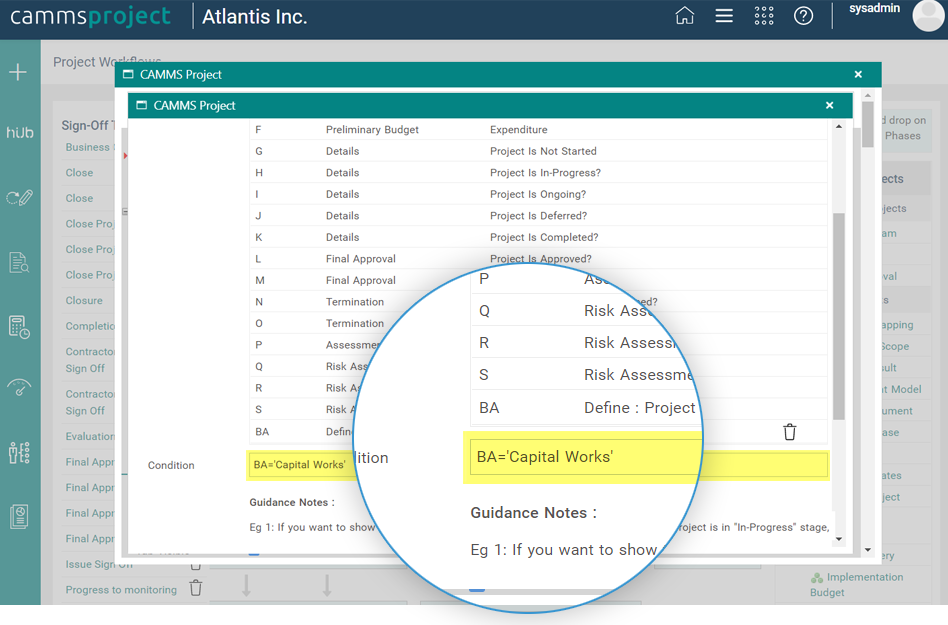Select row H Project Is In-Progress?
Viewport: 948px width, 625px height.
pyautogui.click(x=538, y=173)
